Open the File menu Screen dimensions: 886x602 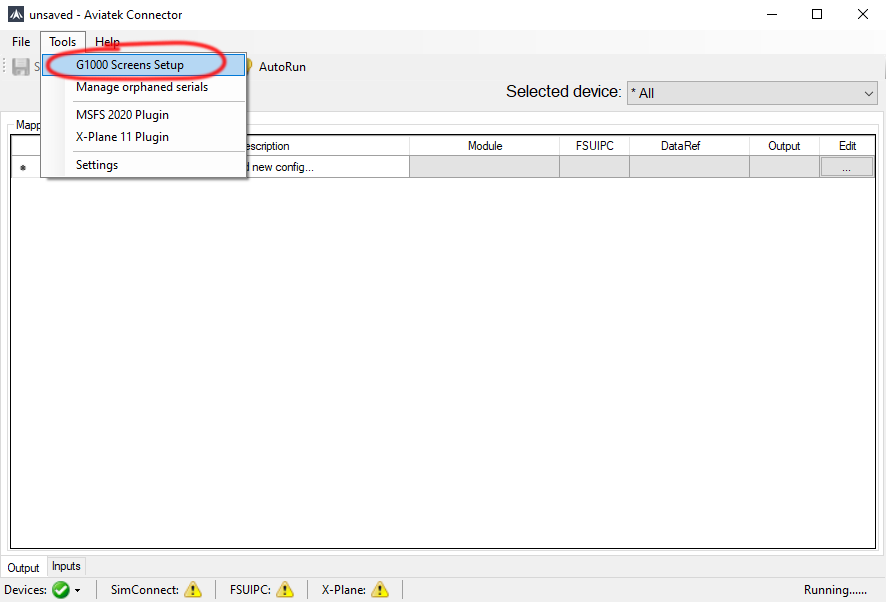tap(21, 42)
